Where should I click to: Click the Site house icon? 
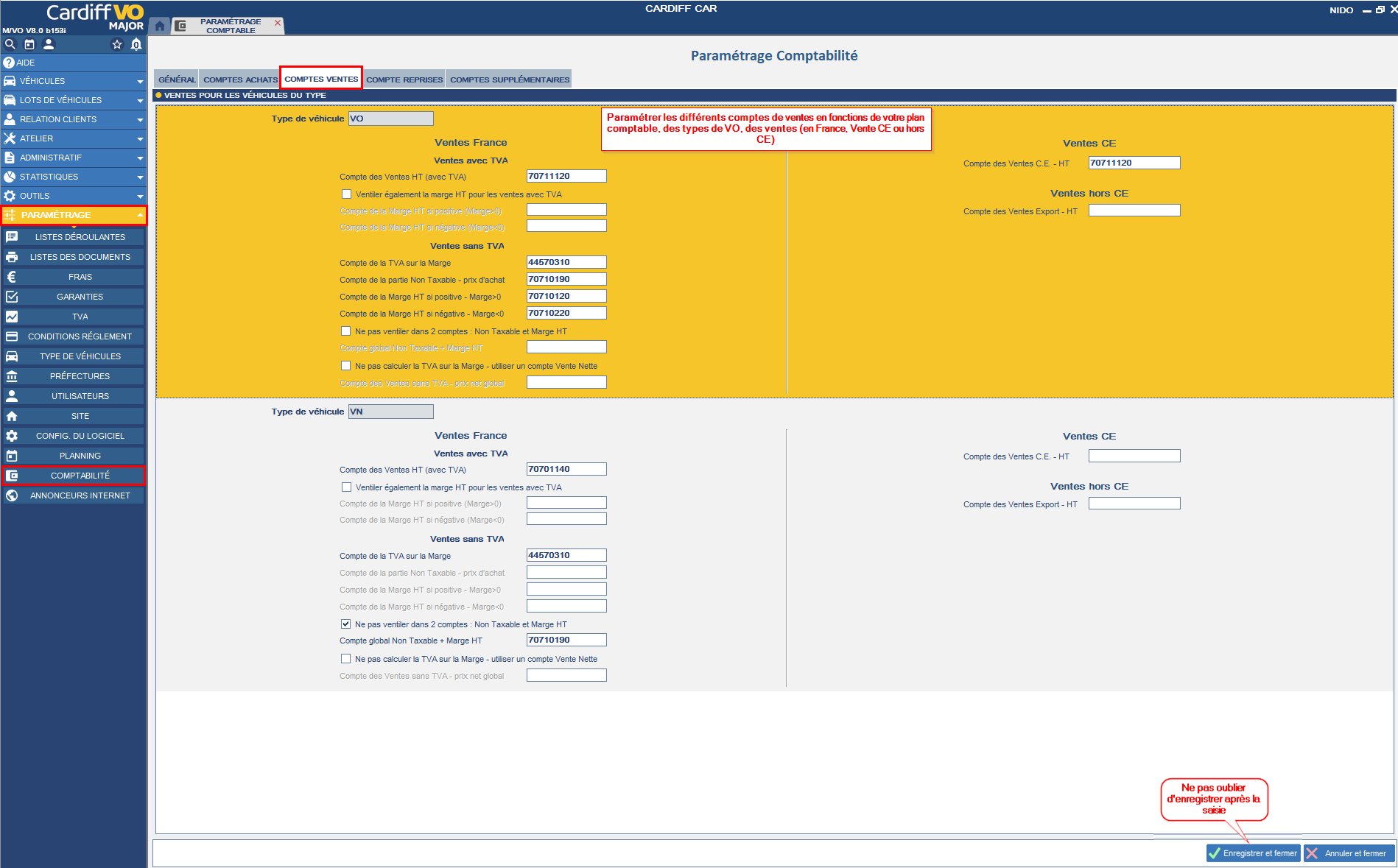tap(12, 416)
